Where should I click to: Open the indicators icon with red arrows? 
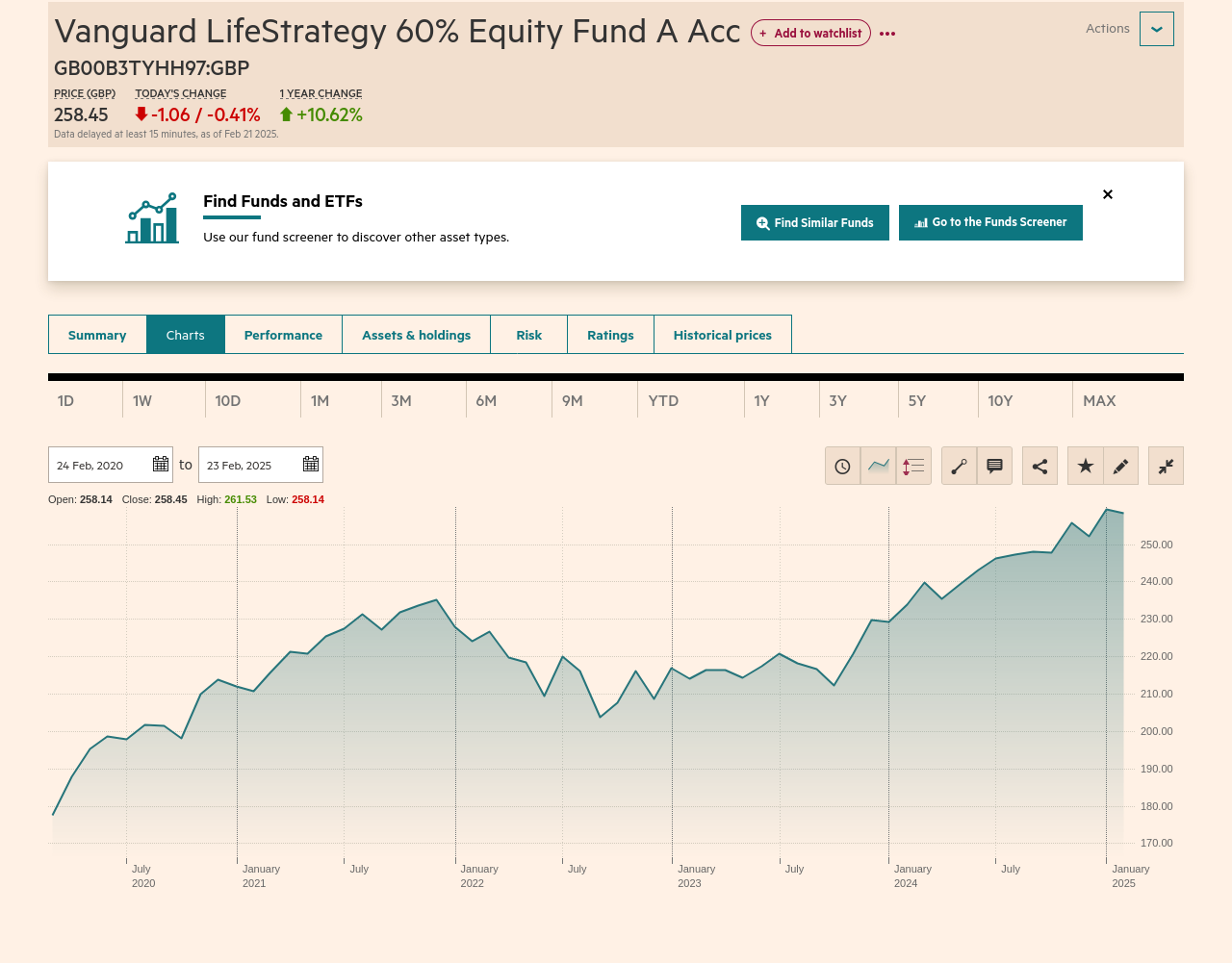(913, 466)
